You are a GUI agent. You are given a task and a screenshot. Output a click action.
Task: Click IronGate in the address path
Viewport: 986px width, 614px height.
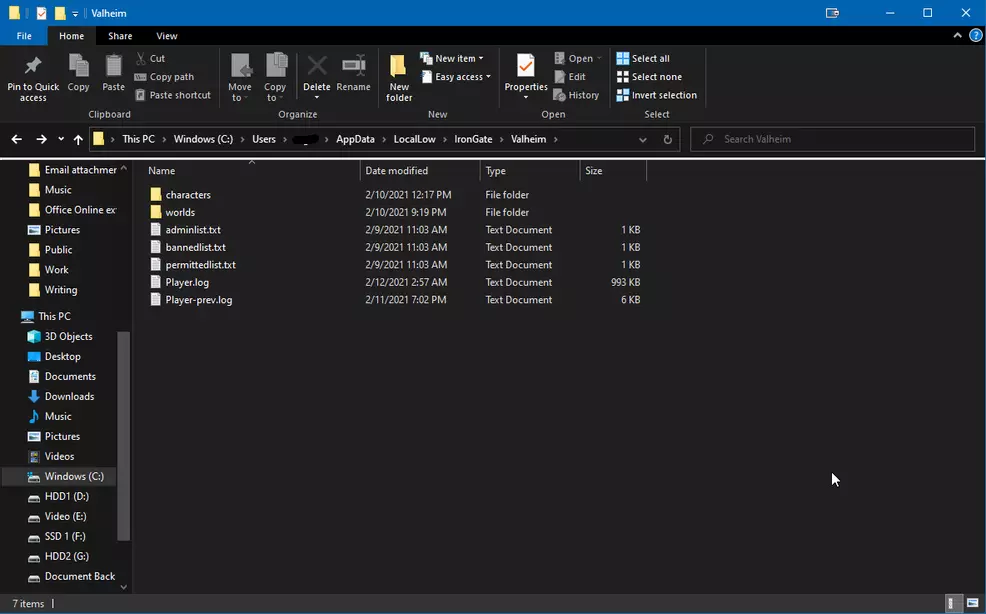coord(473,139)
